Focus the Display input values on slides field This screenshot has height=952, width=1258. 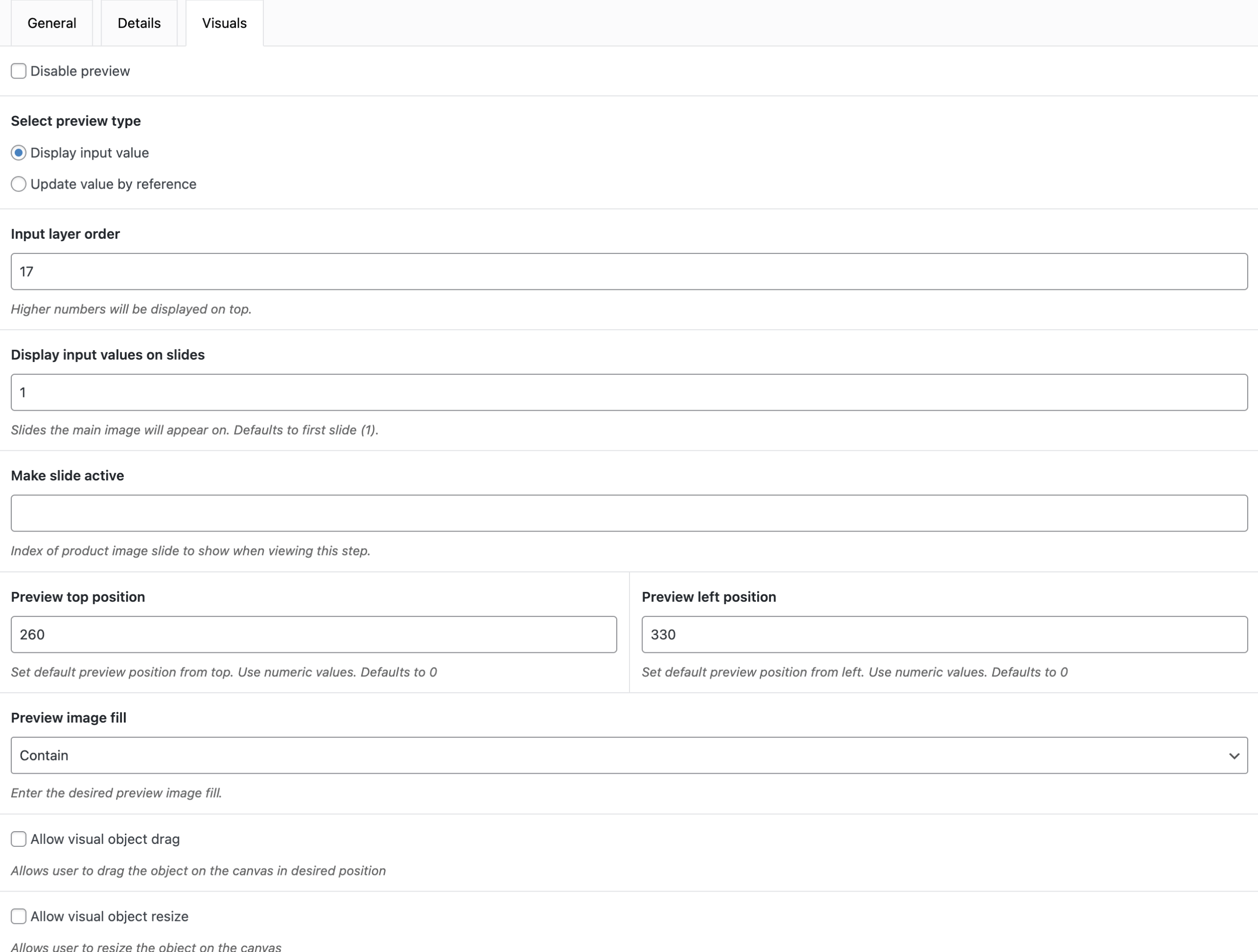629,392
